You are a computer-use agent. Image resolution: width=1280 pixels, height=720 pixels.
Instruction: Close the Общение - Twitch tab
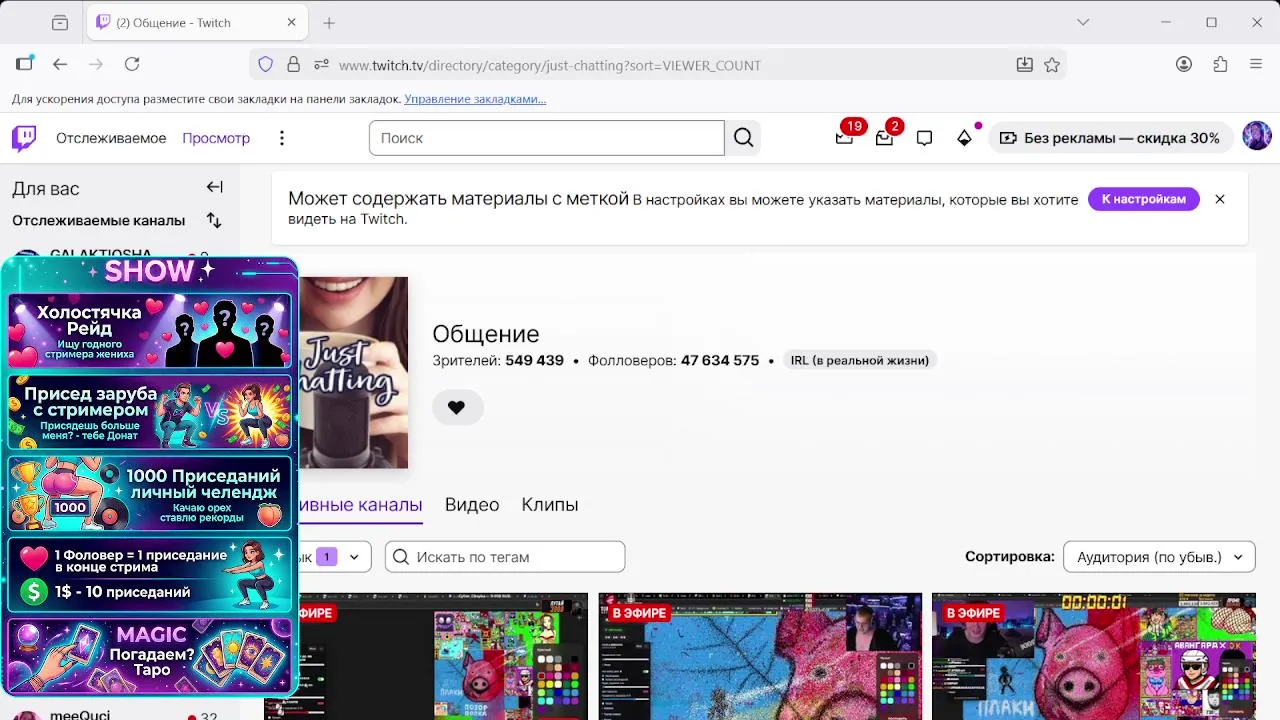[x=291, y=22]
